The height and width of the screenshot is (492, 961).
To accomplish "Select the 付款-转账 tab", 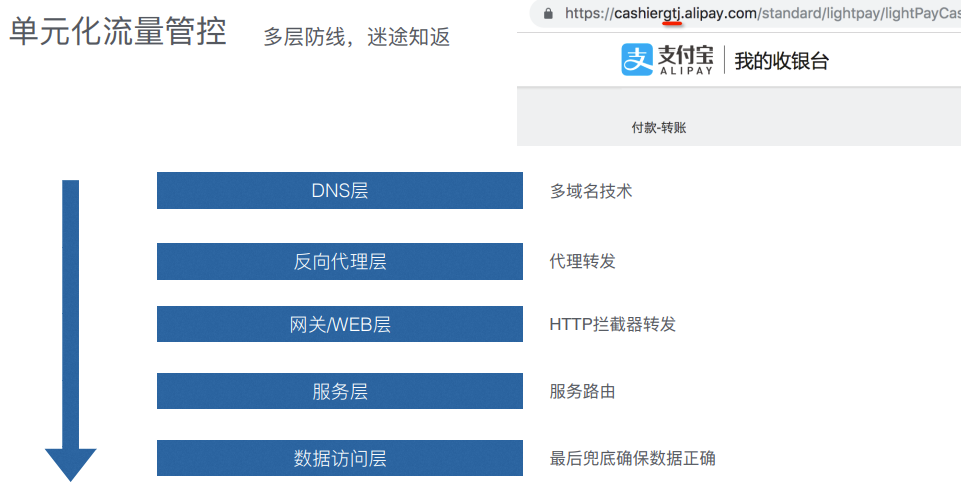I will (658, 128).
